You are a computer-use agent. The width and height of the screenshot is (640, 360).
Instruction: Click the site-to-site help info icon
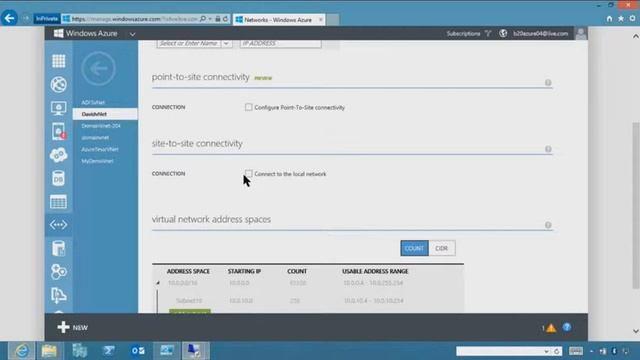(x=548, y=149)
